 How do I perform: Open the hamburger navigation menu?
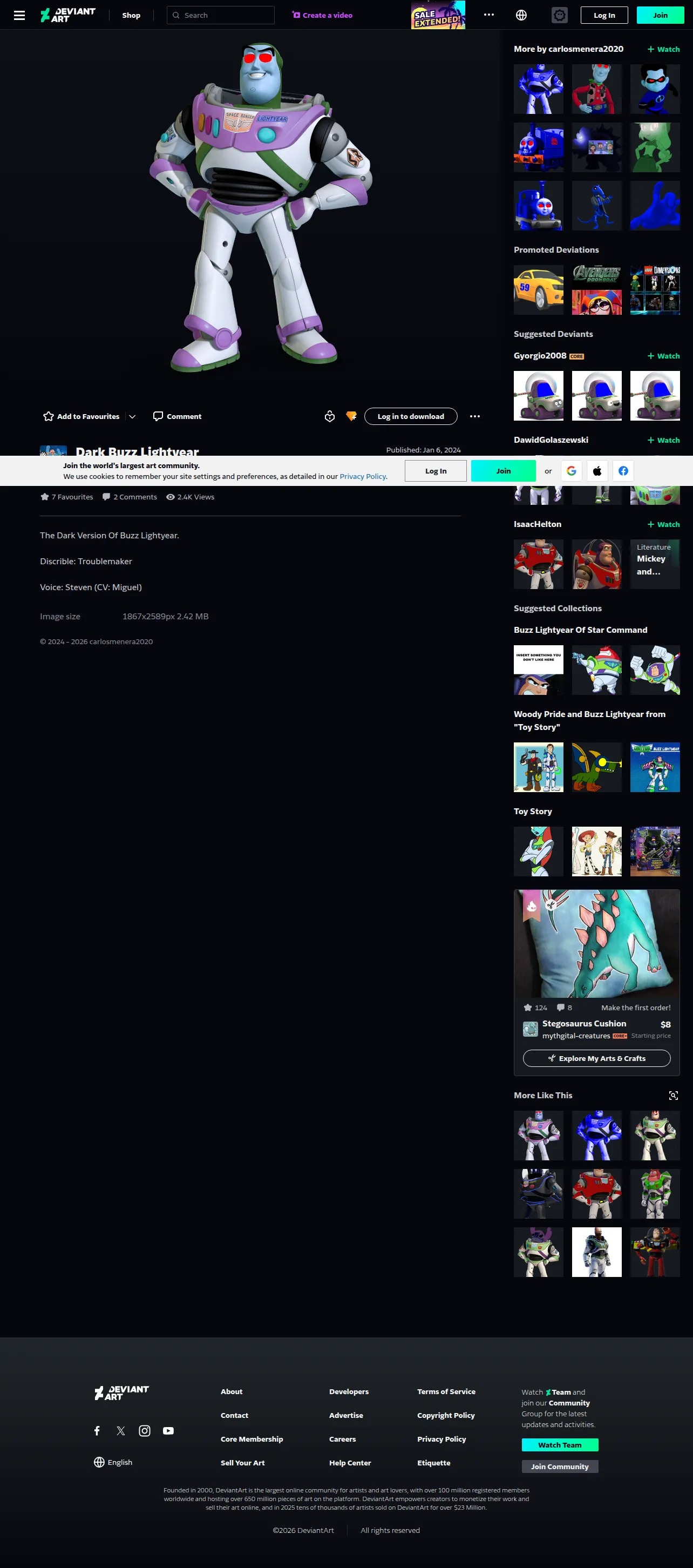[x=19, y=15]
